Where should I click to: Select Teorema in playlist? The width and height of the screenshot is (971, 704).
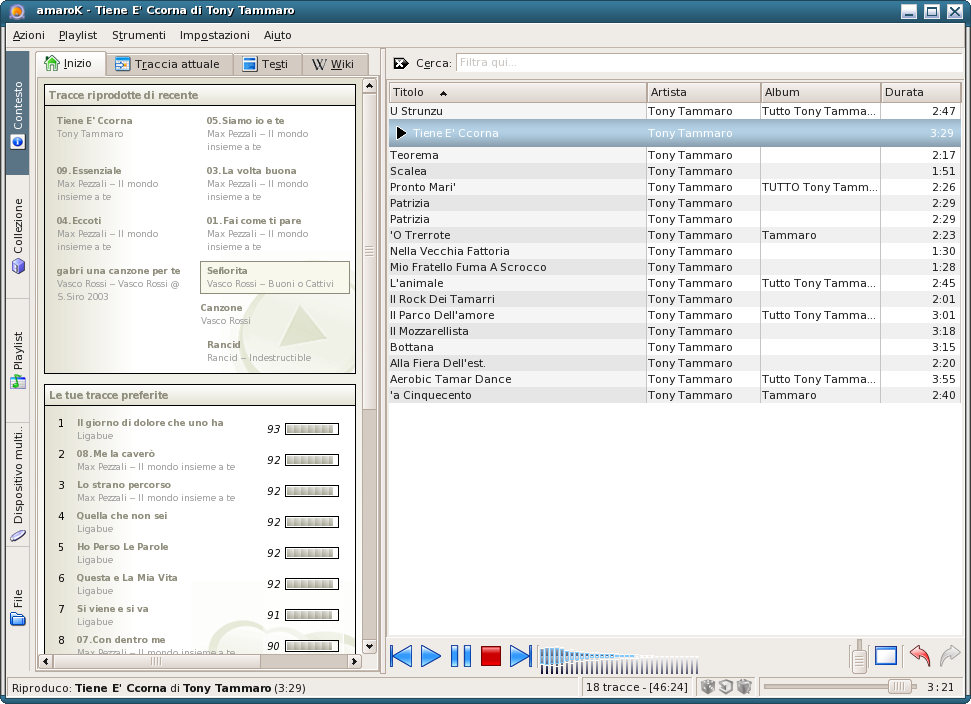[675, 155]
